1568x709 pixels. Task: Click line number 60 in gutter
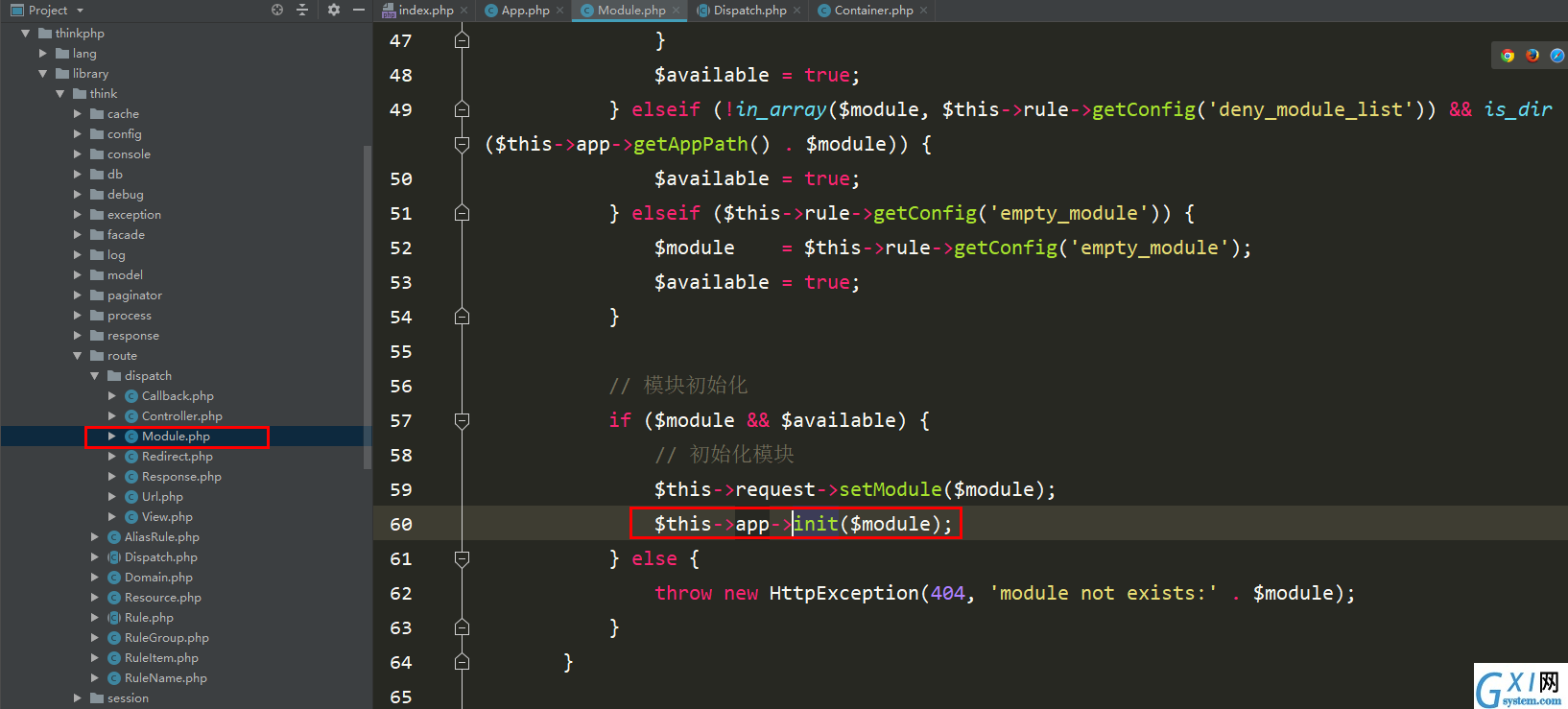[x=401, y=524]
